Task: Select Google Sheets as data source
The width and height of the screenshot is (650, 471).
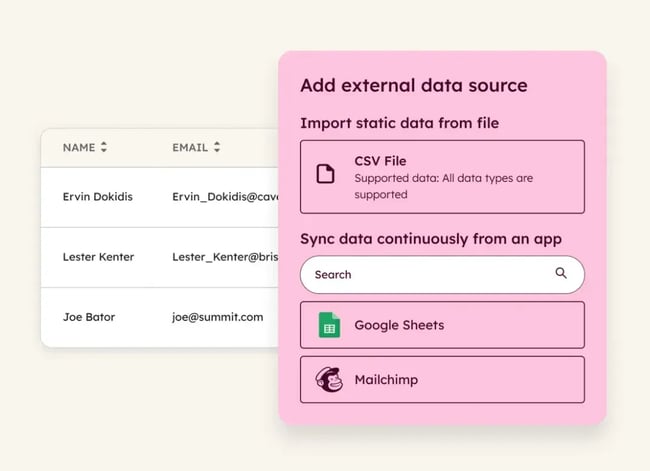Action: tap(442, 325)
